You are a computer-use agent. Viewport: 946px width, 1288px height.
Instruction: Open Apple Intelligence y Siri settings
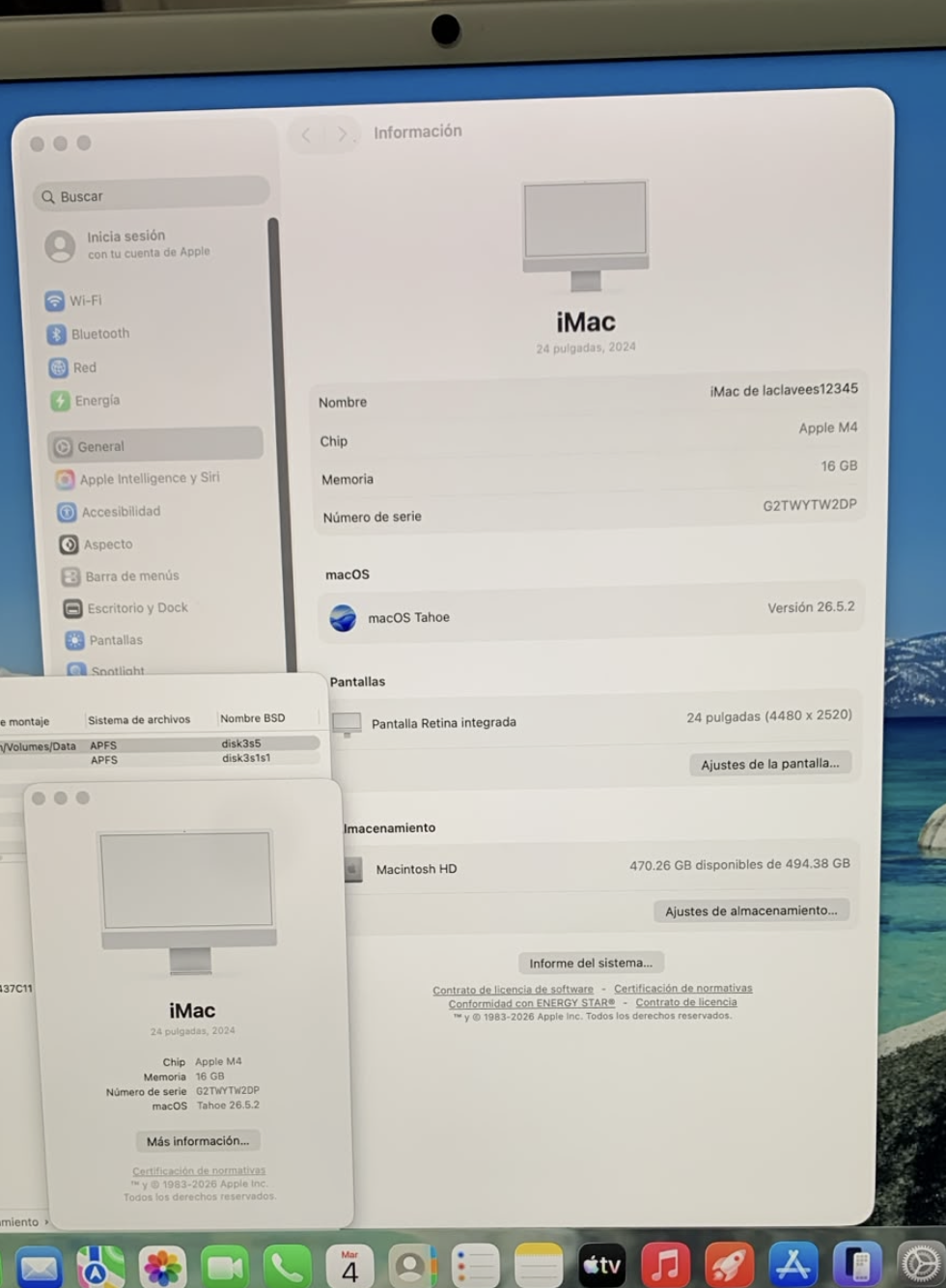tap(138, 478)
